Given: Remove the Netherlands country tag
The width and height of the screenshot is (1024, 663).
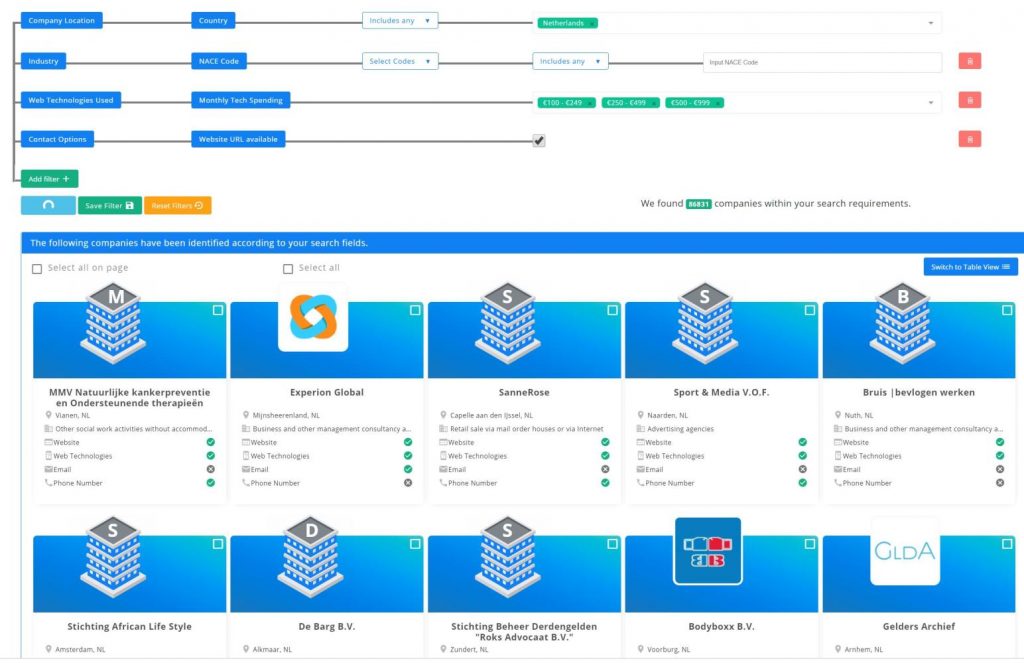Looking at the screenshot, I should tap(591, 23).
